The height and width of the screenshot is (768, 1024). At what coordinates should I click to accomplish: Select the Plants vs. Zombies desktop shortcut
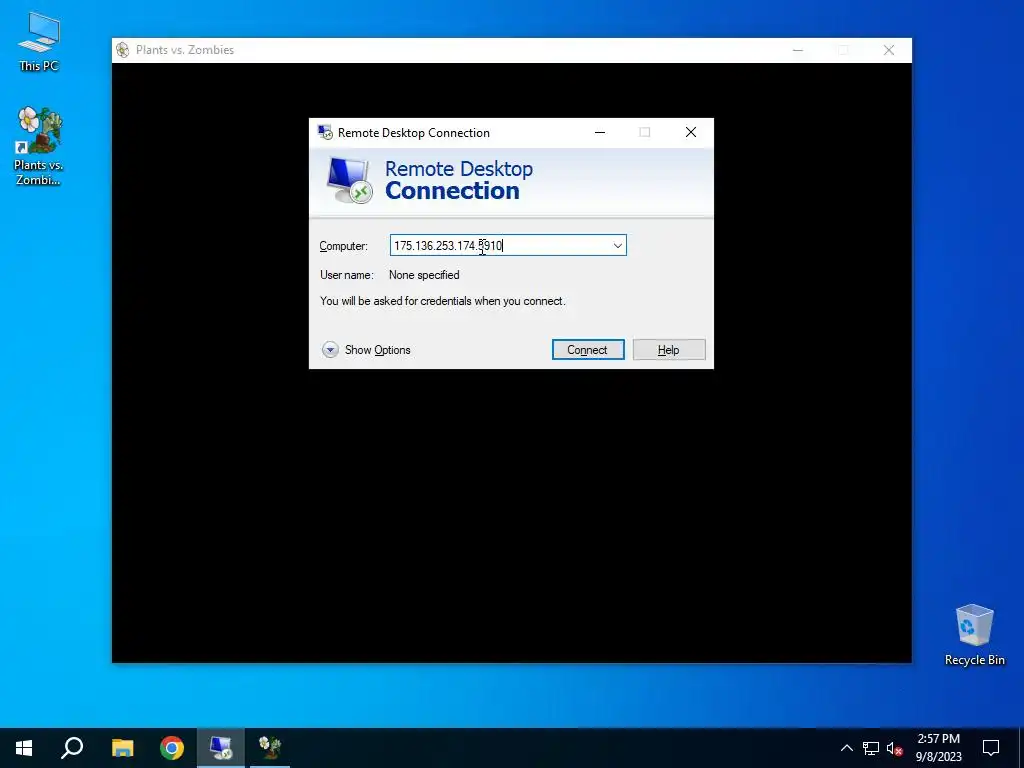click(x=39, y=146)
